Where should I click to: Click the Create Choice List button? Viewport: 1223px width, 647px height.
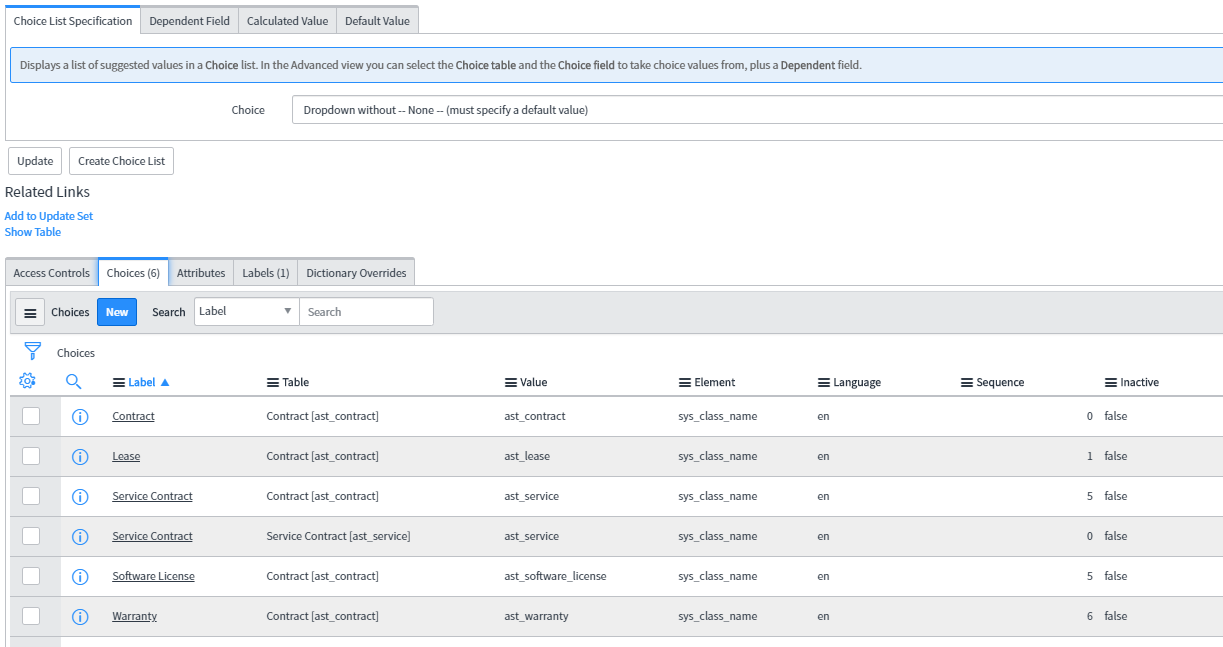click(121, 161)
